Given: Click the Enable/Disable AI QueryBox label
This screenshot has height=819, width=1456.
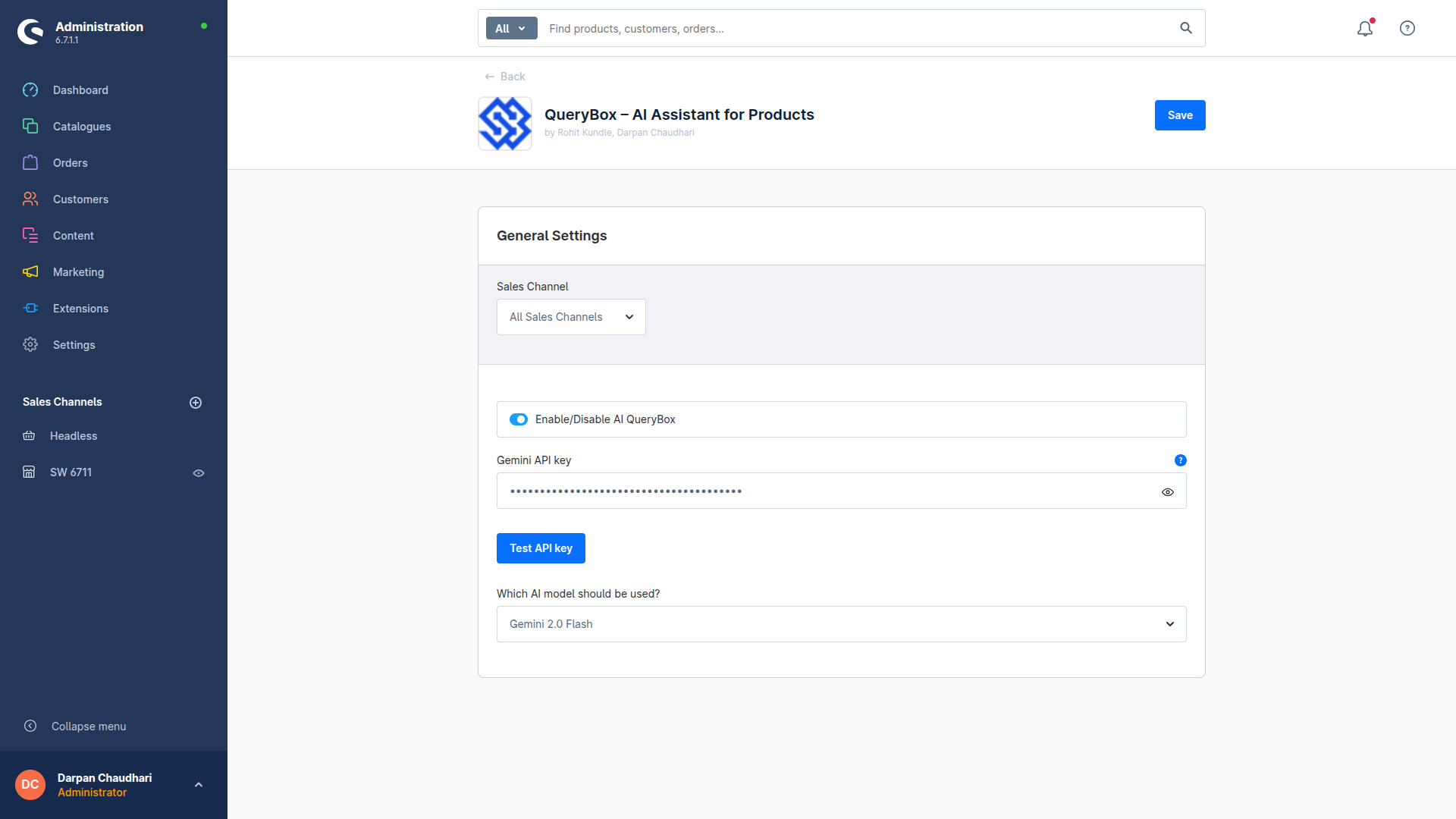Looking at the screenshot, I should pyautogui.click(x=605, y=419).
